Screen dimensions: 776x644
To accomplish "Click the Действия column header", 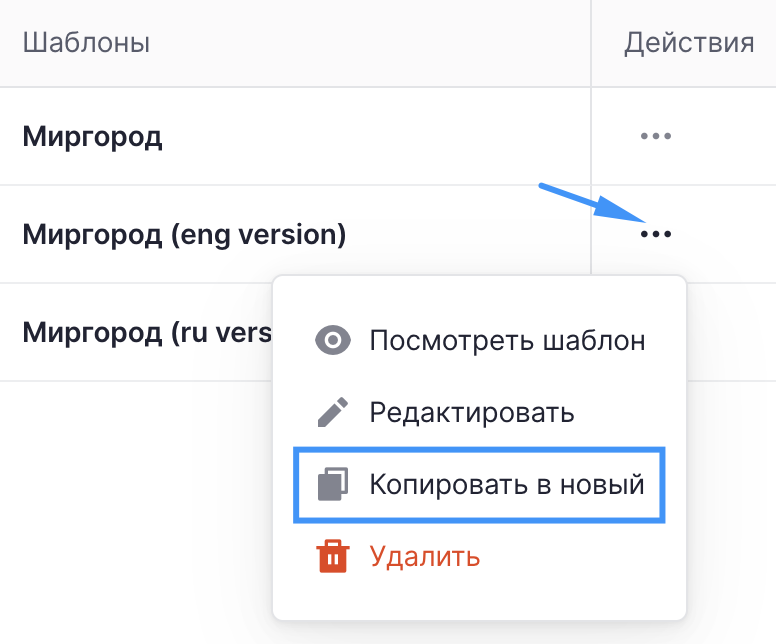I will [x=689, y=43].
